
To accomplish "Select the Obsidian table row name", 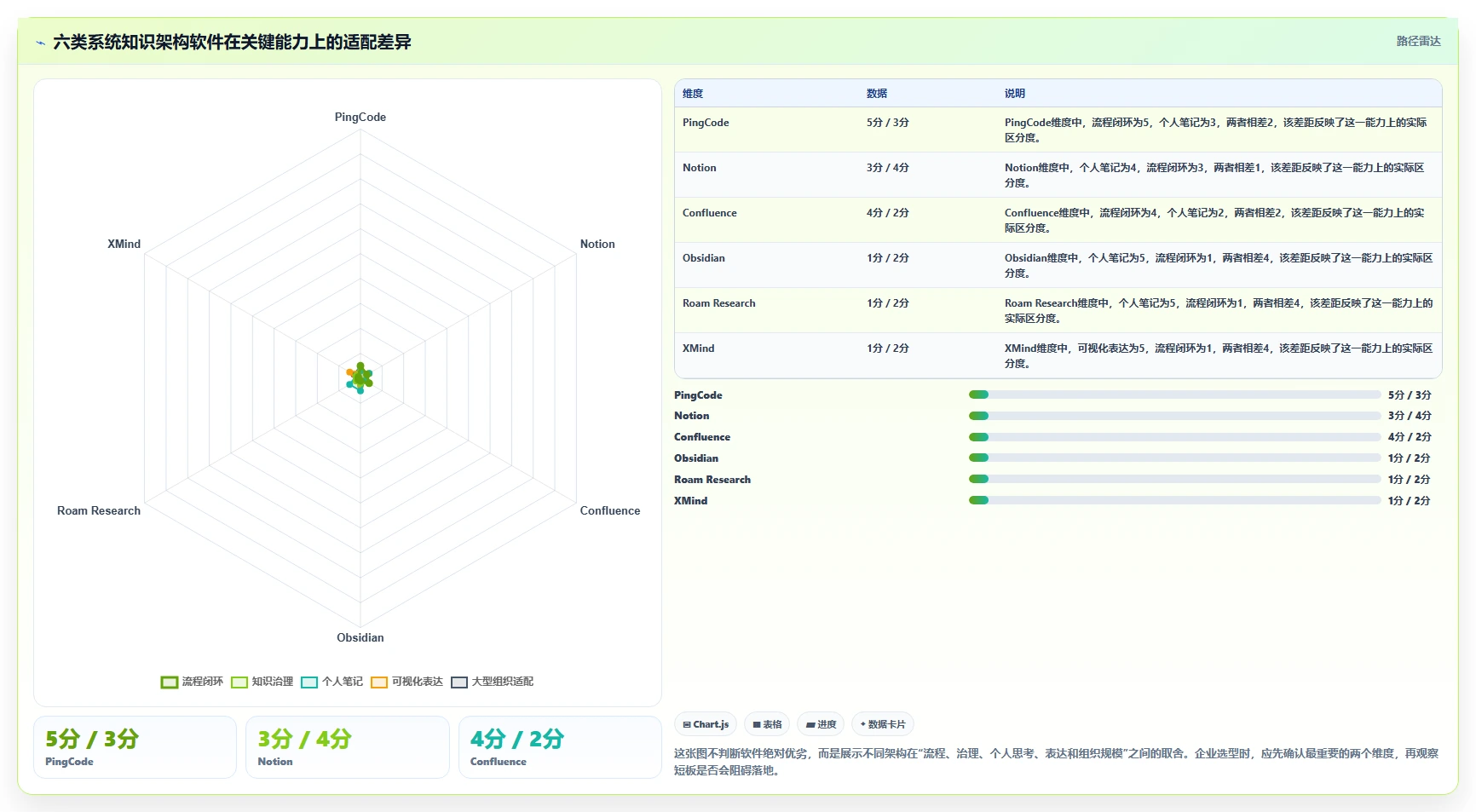I will 703,258.
